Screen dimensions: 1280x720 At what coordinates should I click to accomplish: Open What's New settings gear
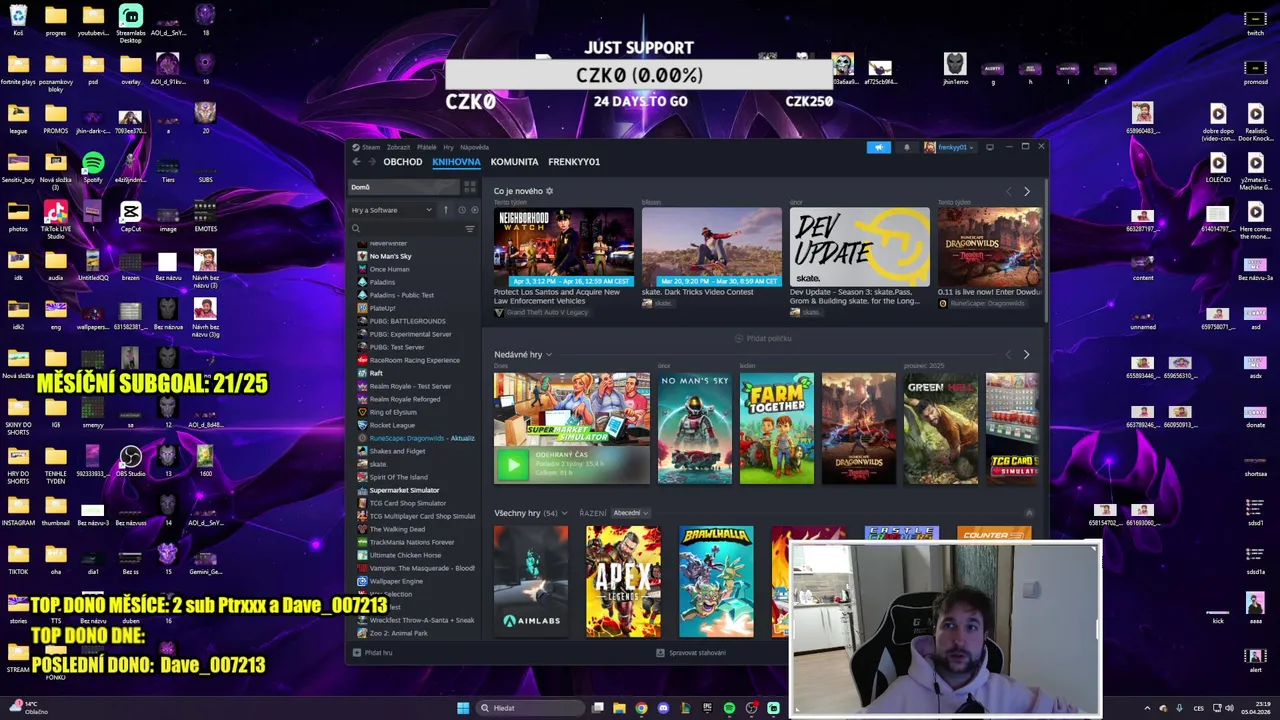[550, 191]
